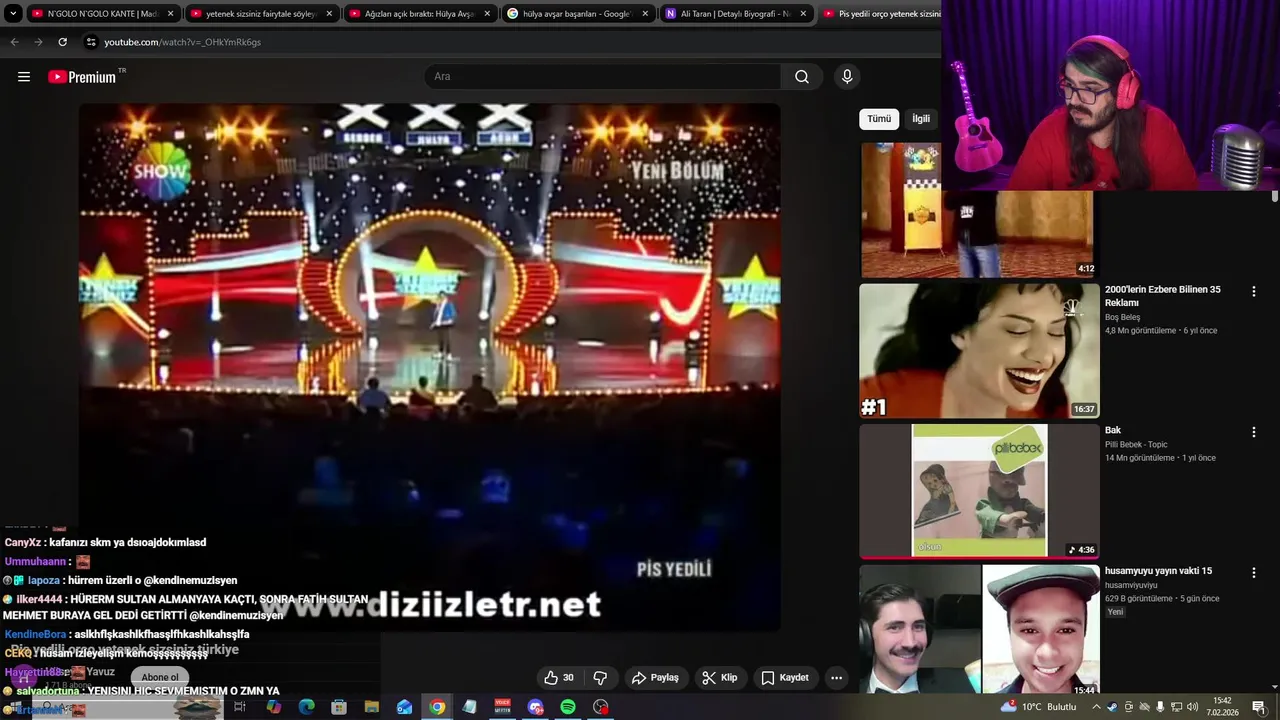This screenshot has height=720, width=1280.
Task: Click the YouTube Premium logo
Action: (82, 77)
